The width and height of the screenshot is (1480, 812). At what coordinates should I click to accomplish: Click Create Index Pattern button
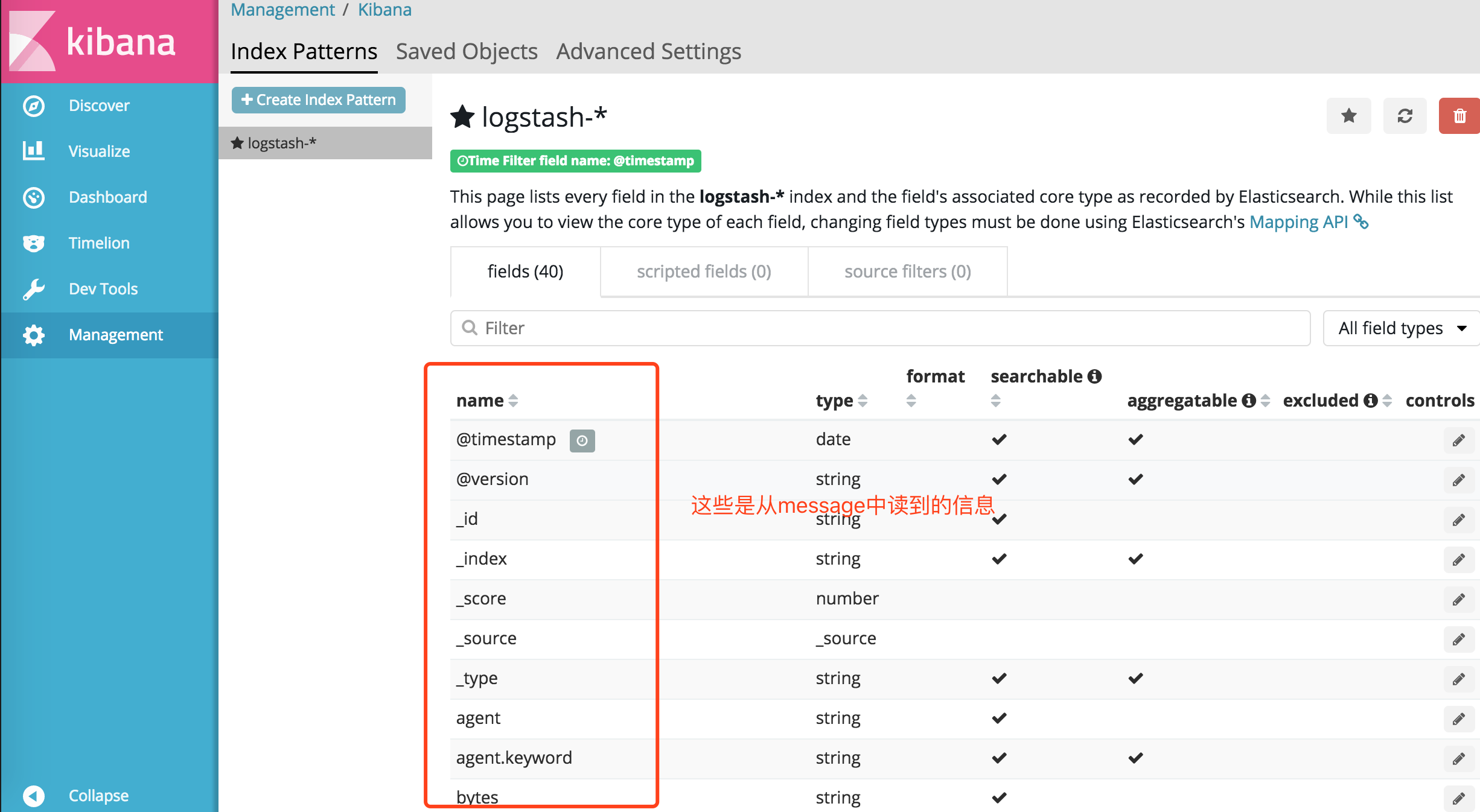point(318,100)
